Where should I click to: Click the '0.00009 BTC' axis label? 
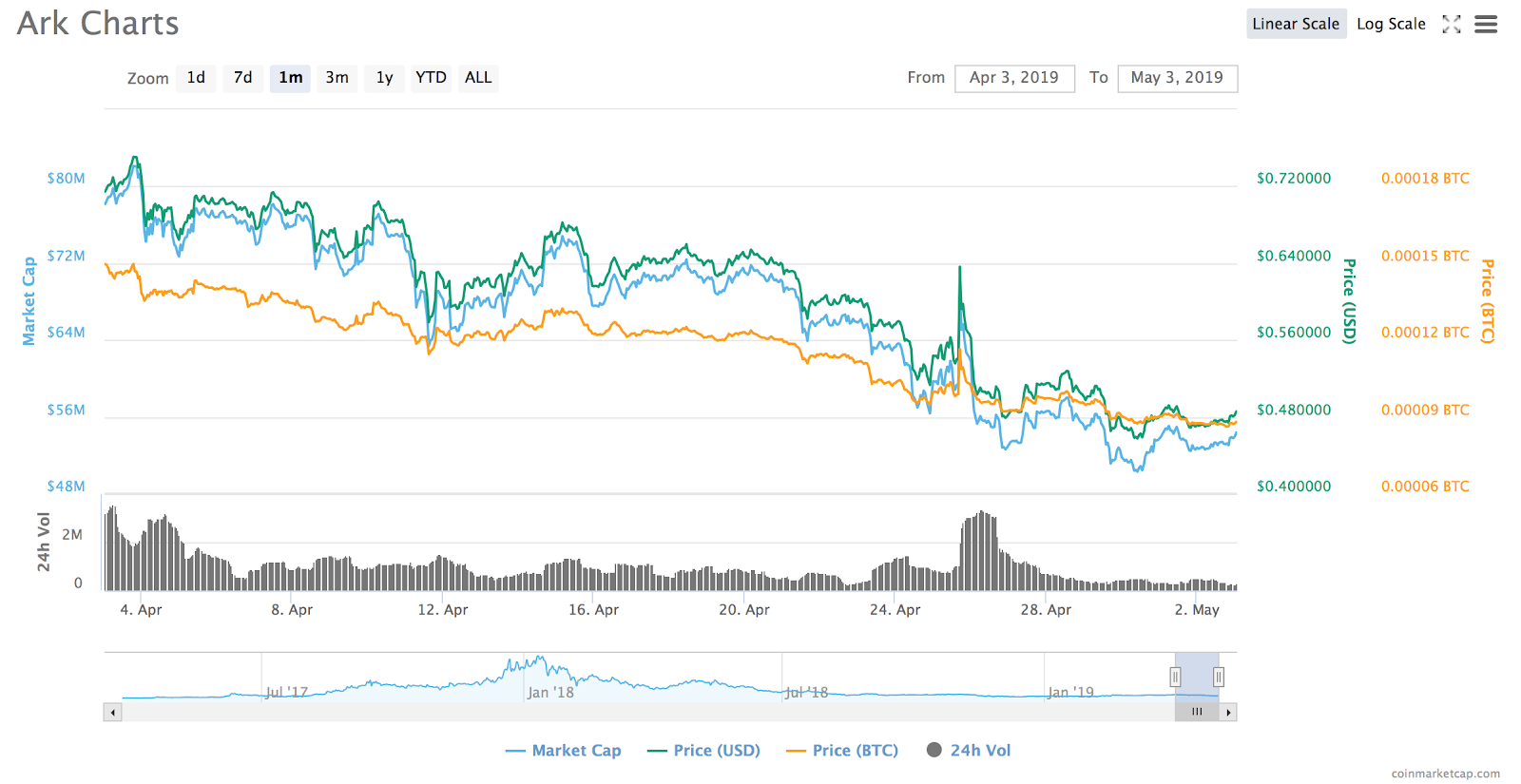click(x=1425, y=411)
